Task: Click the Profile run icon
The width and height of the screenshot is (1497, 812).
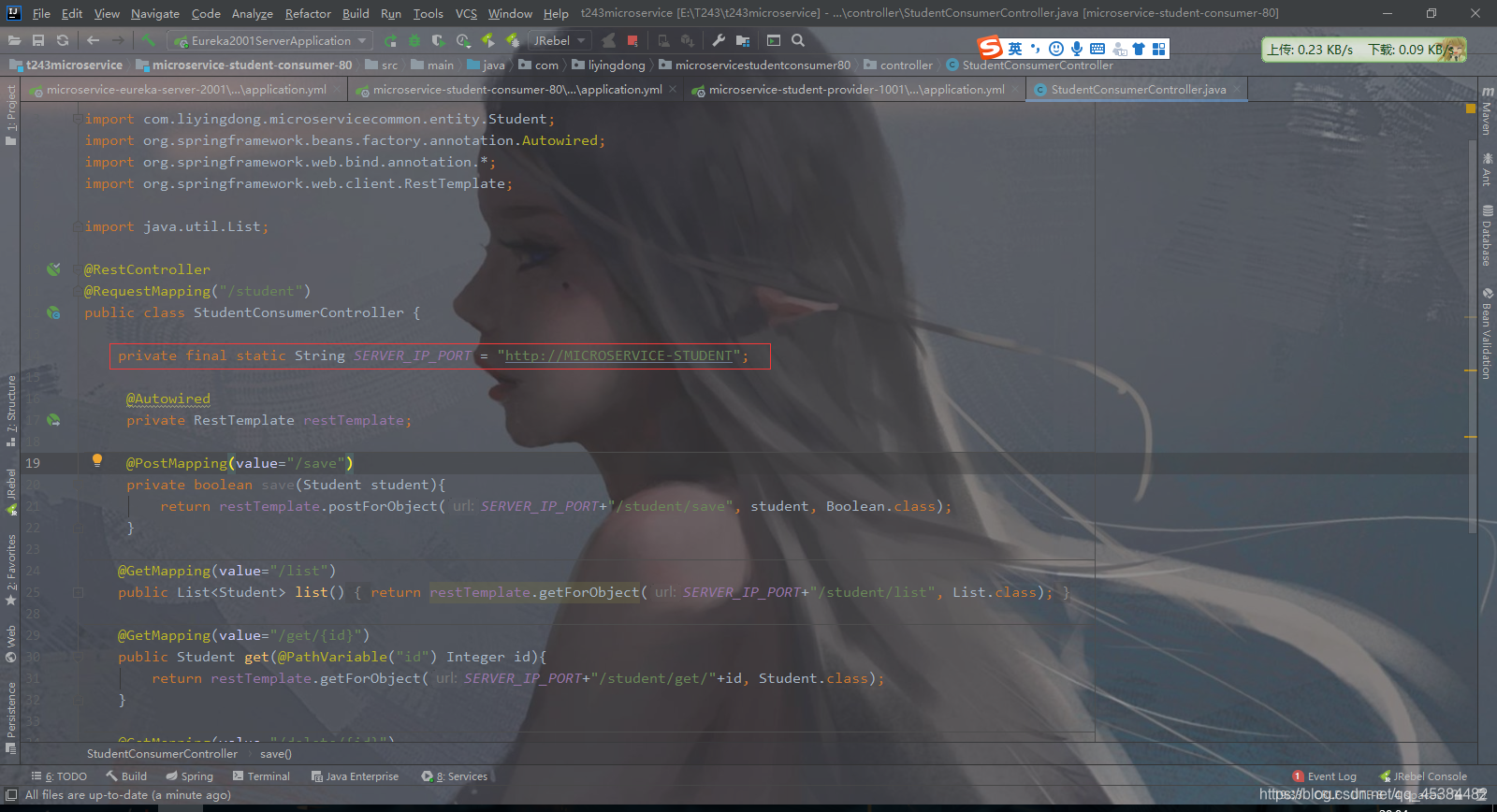Action: 463,40
